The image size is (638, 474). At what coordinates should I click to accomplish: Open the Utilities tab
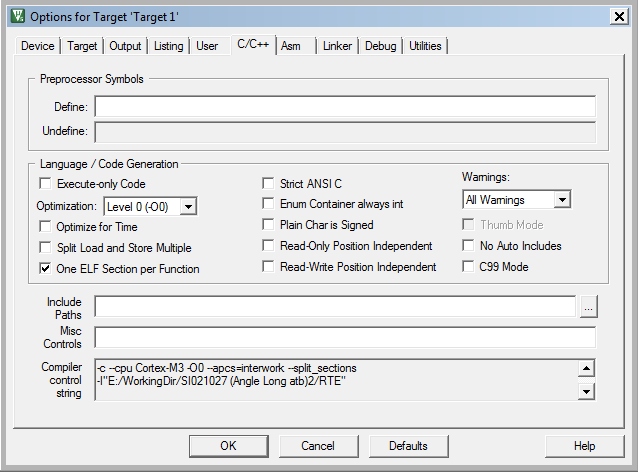425,46
